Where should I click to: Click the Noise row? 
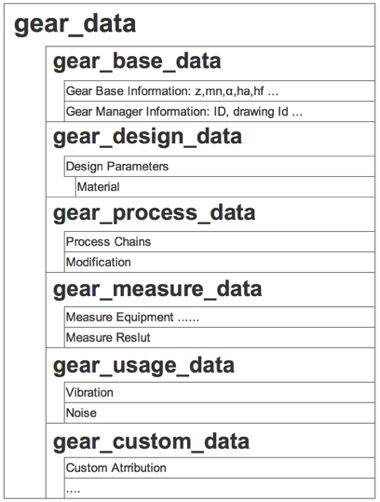point(219,413)
